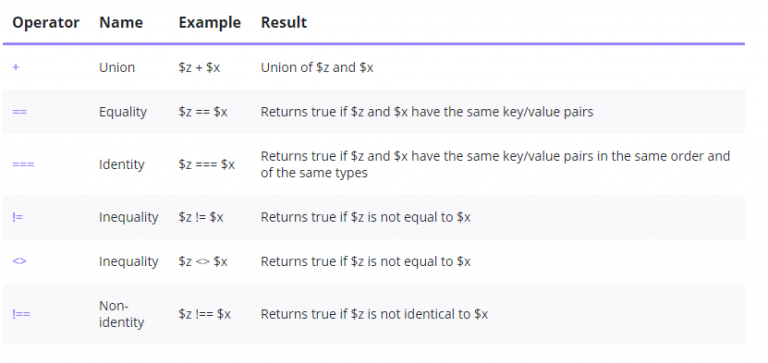Screen dimensions: 768x363
Task: Click the $z <> $x example cell
Action: 203,261
